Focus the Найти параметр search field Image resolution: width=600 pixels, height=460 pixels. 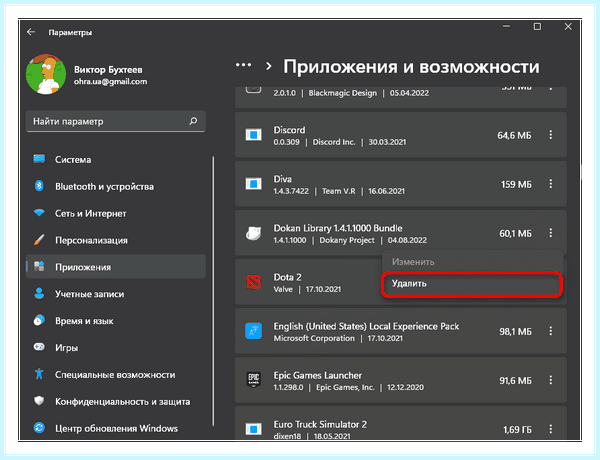click(x=116, y=121)
